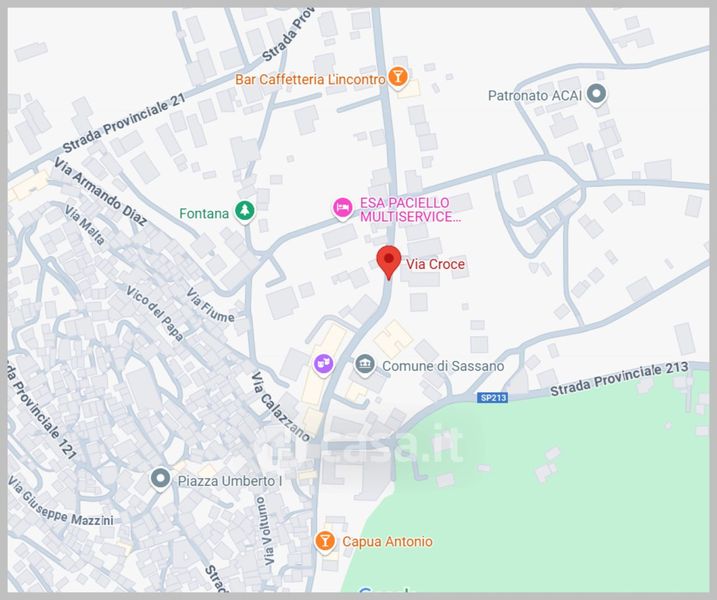
Task: Click the Patronato ACAI marker icon
Action: (x=596, y=94)
